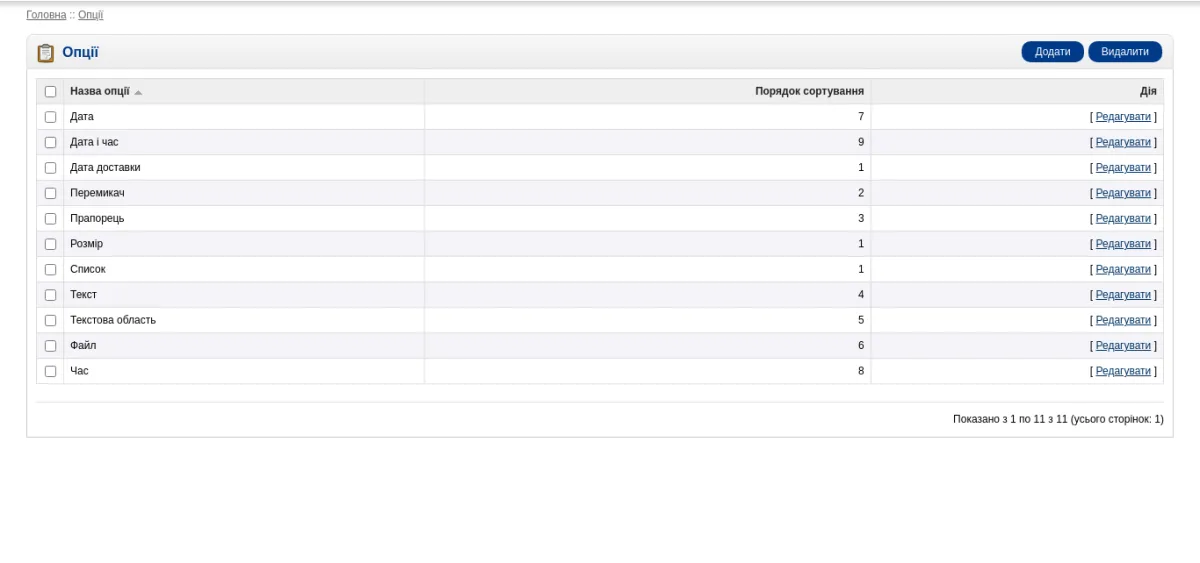Open the Опції breadcrumb link
This screenshot has height=563, width=1200.
point(91,15)
